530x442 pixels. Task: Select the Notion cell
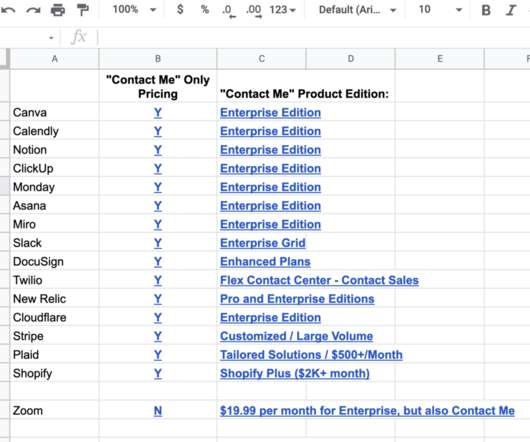tap(55, 149)
